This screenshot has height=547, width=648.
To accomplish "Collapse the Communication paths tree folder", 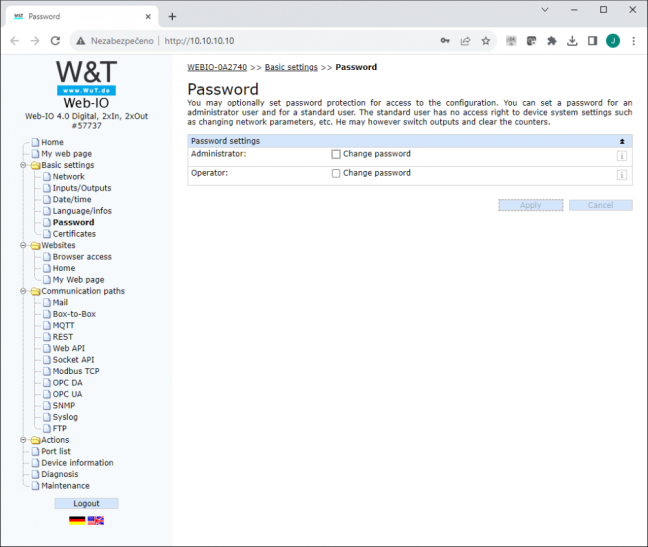I will [x=24, y=291].
